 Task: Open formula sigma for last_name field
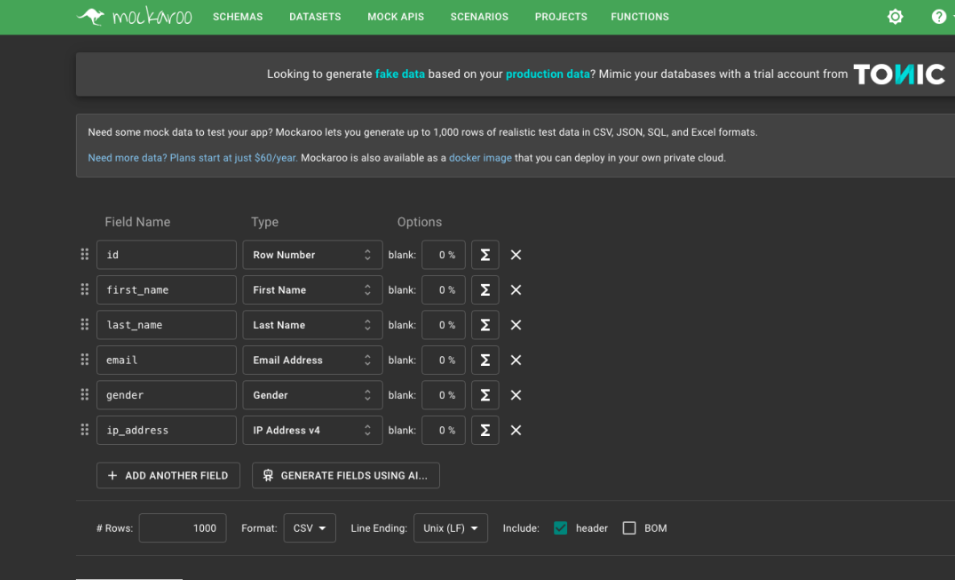(485, 325)
